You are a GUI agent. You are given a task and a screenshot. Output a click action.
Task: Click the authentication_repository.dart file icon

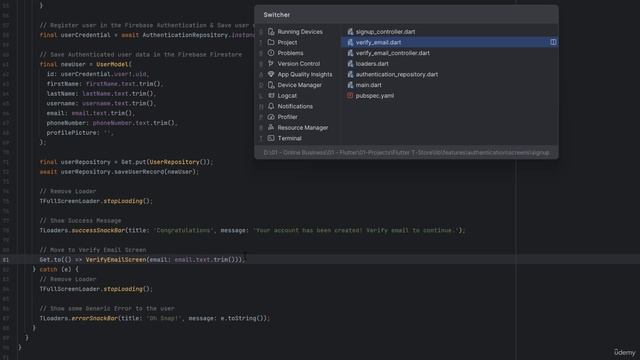click(350, 74)
